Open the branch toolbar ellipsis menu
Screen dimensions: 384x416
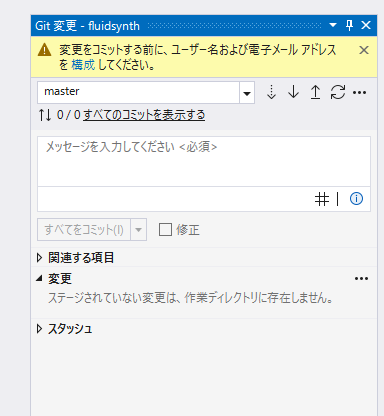[x=359, y=92]
